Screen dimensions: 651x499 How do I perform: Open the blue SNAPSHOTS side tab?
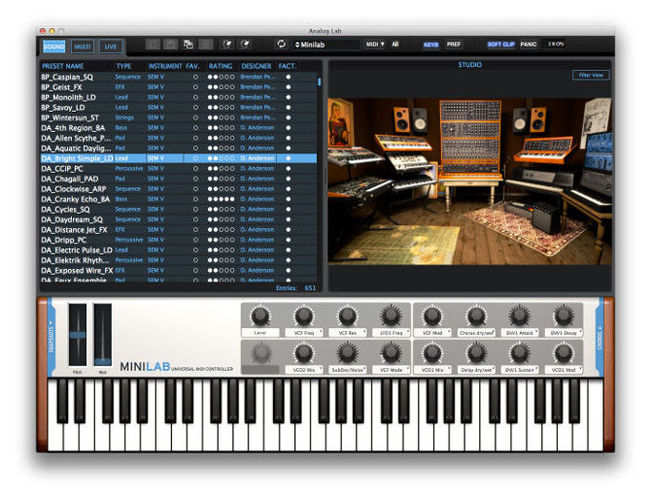pyautogui.click(x=51, y=337)
